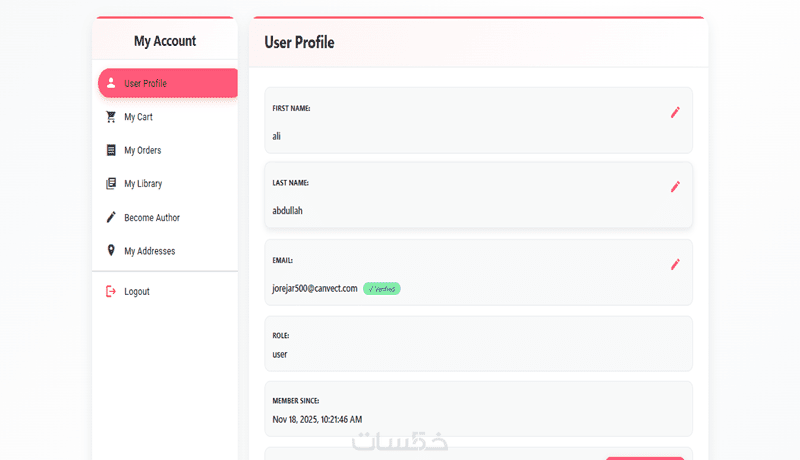Click the email jorejar500@canvect.com
Screen dimensions: 800x460
tap(315, 289)
